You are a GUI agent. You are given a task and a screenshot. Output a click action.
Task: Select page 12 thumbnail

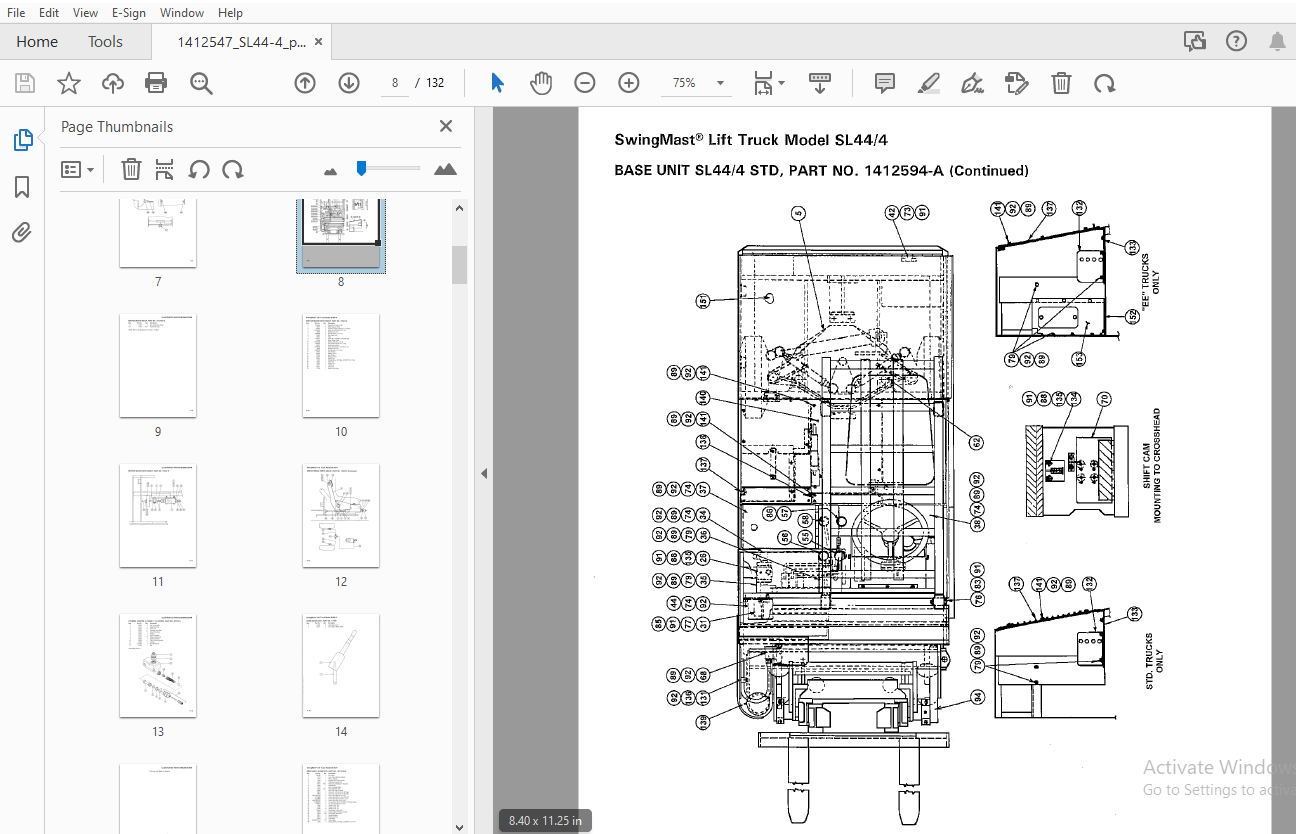point(341,515)
